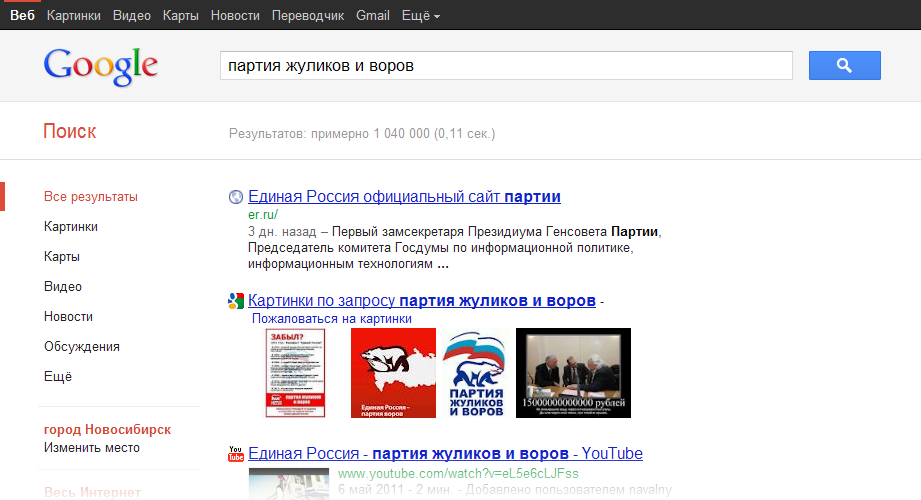This screenshot has height=500, width=921.
Task: Open the red bear map image thumbnail
Action: pyautogui.click(x=393, y=373)
